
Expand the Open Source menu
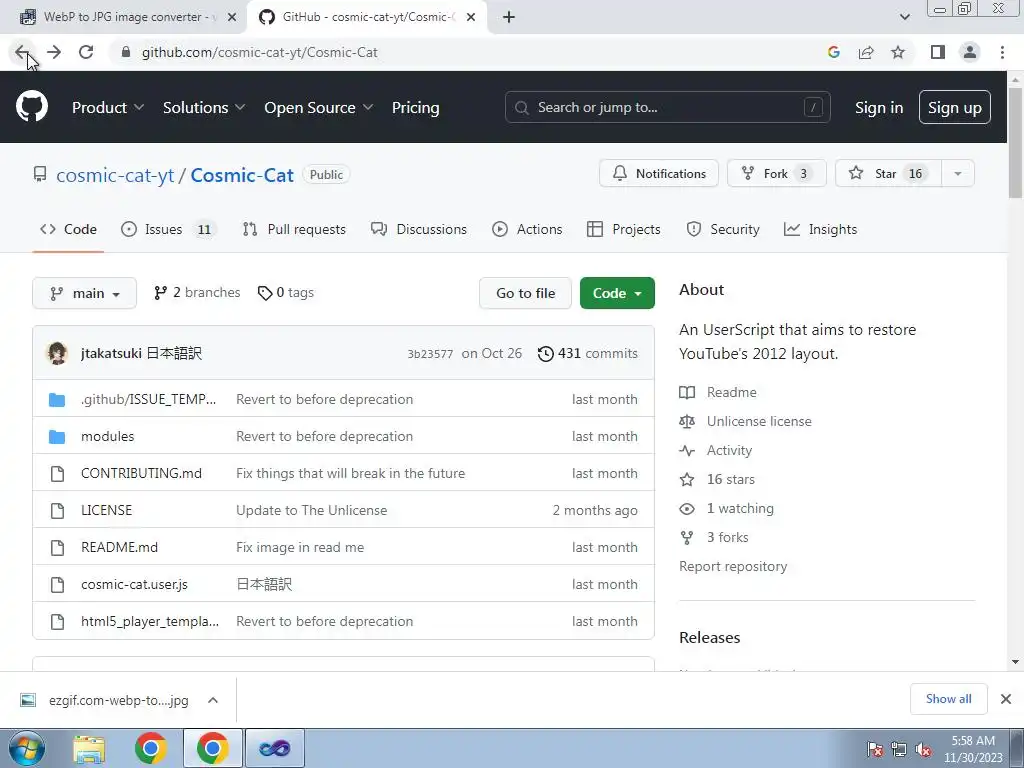[319, 108]
